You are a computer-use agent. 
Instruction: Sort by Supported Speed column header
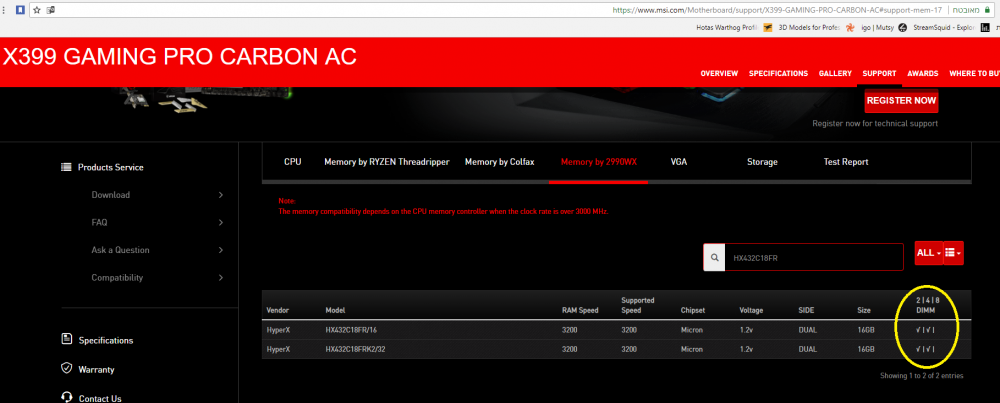(x=638, y=305)
